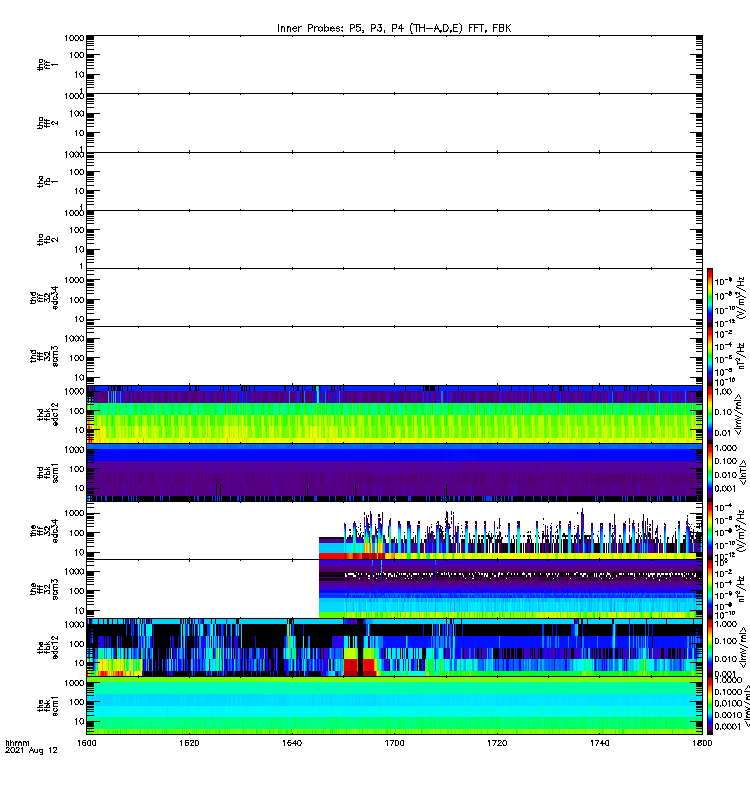Image resolution: width=750 pixels, height=800 pixels.
Task: Click the '1000' tick of tha fff 1 panel
Action: [x=74, y=38]
